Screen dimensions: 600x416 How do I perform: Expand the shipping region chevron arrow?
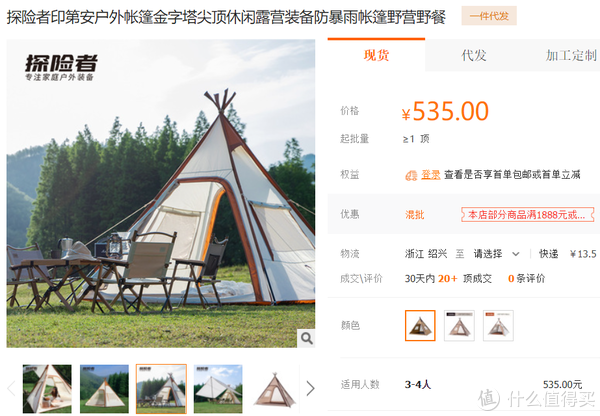pos(516,254)
